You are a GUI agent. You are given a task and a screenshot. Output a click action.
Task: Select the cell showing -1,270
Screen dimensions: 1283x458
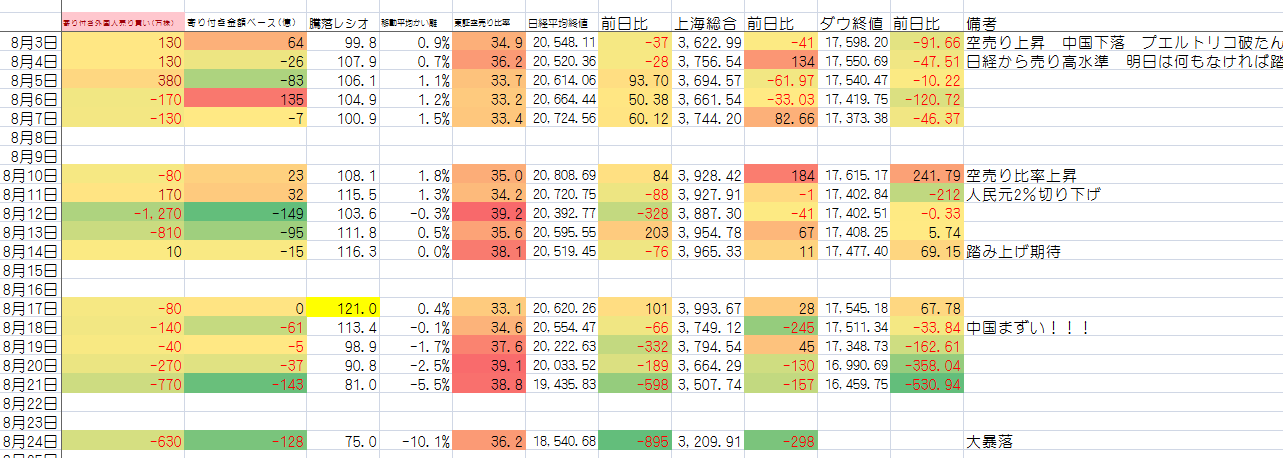(124, 213)
